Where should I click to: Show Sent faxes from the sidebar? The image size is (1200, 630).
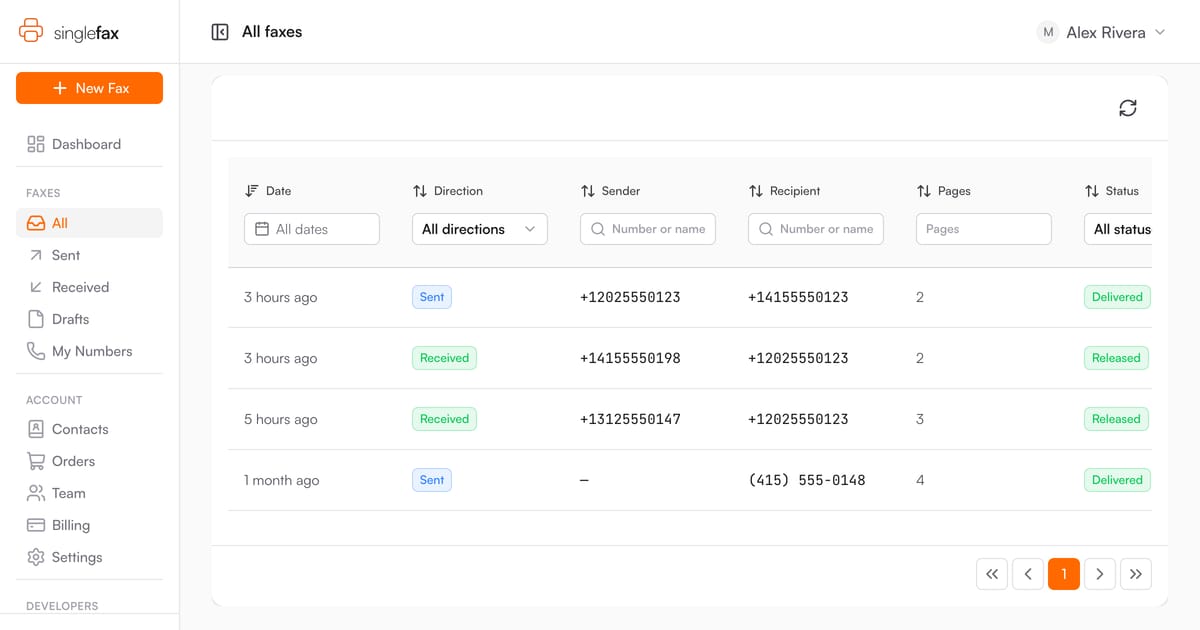[x=89, y=255]
